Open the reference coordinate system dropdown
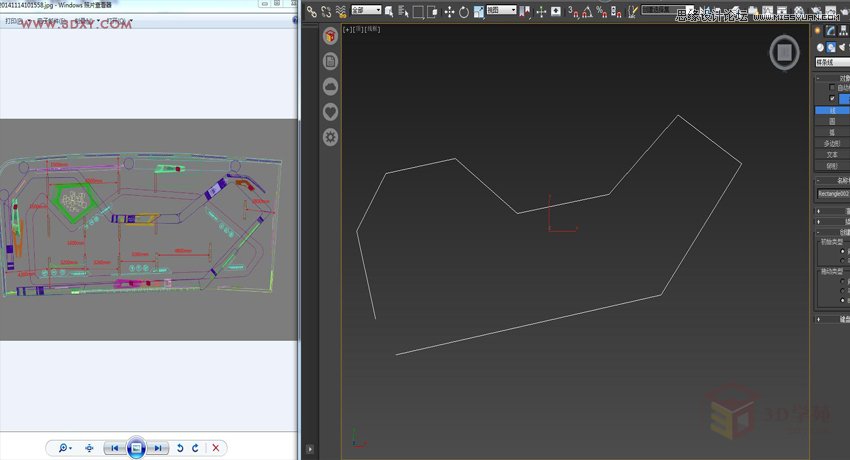Viewport: 850px width, 460px height. pyautogui.click(x=501, y=11)
